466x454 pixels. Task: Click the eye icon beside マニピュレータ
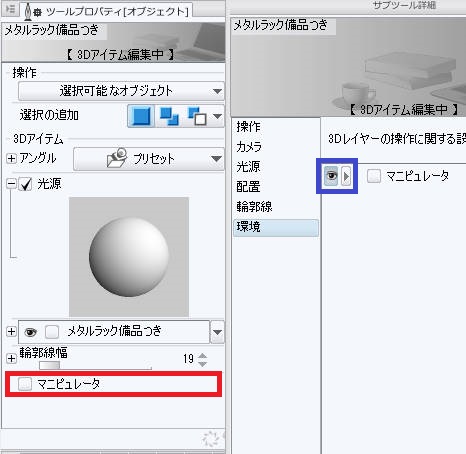[331, 176]
